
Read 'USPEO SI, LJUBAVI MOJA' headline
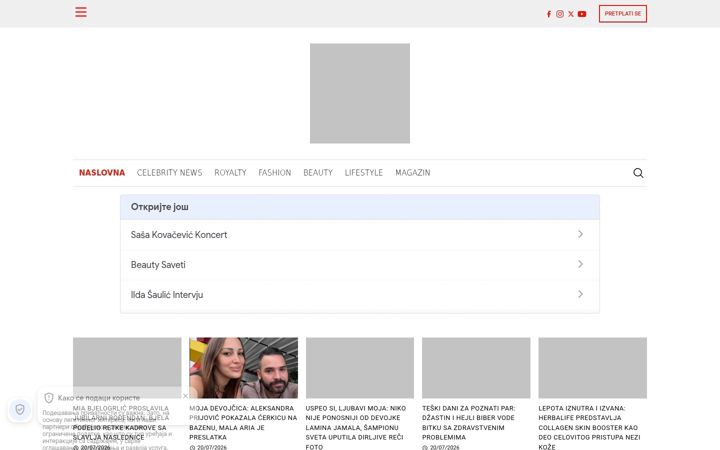click(x=356, y=427)
